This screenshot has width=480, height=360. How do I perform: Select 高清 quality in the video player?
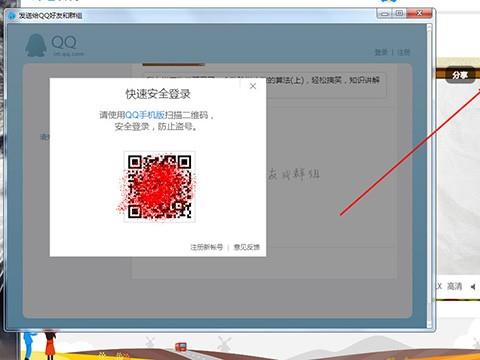click(455, 286)
